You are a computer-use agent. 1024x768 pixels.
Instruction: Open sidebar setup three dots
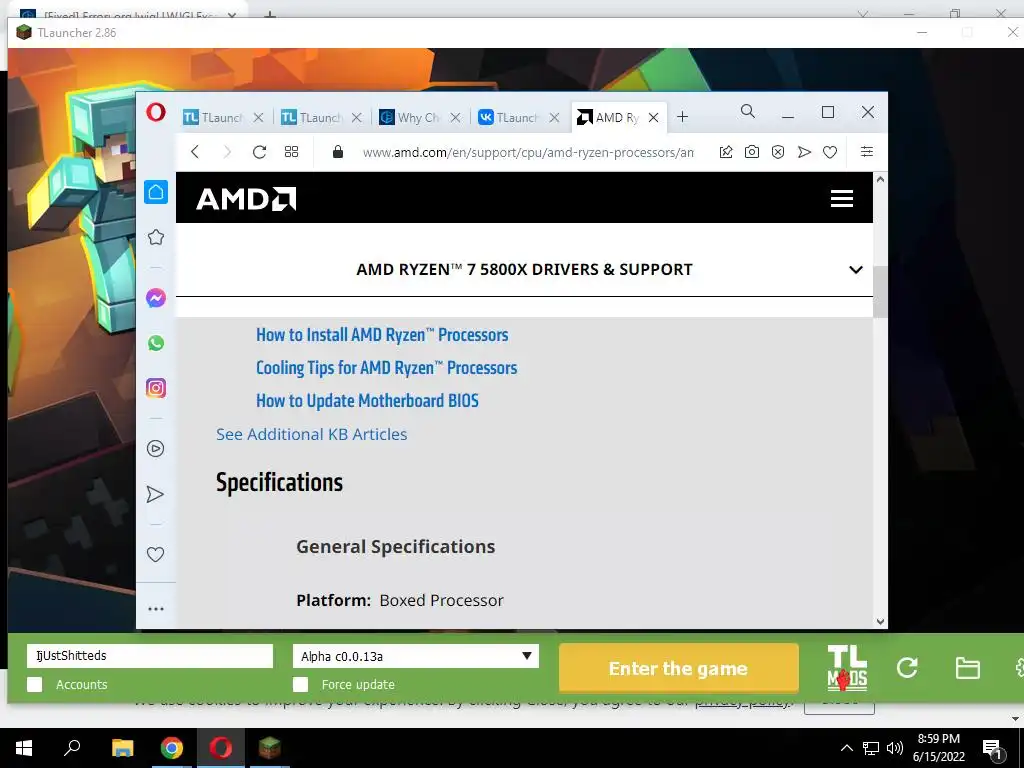155,609
